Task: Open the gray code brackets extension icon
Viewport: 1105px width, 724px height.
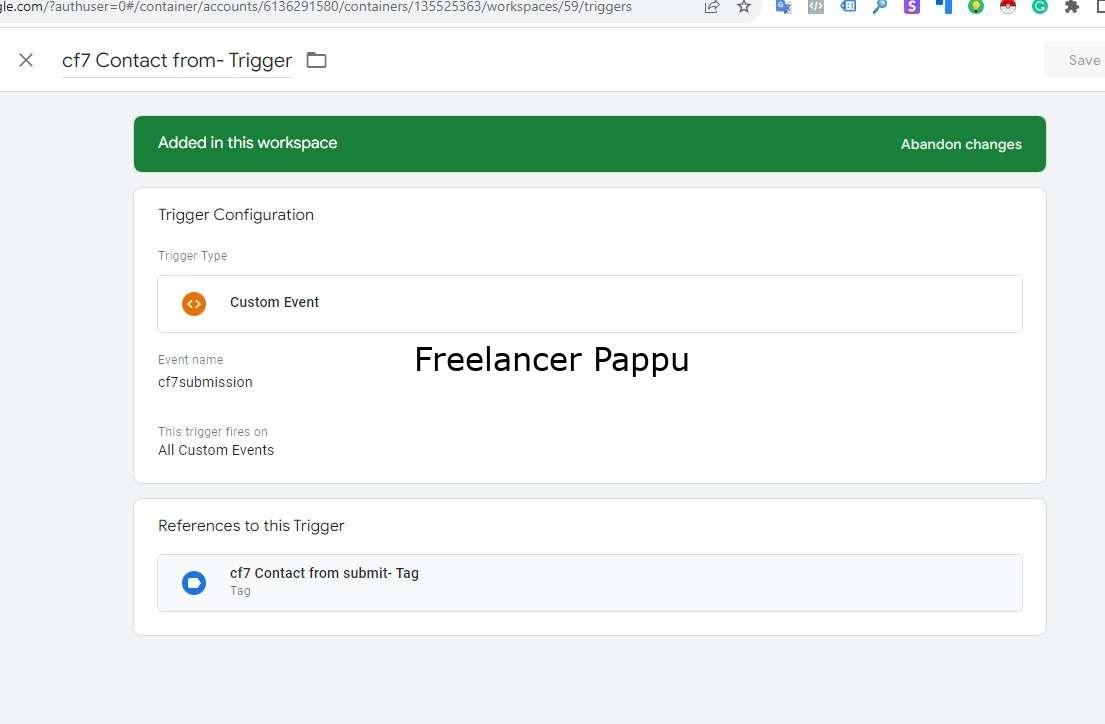Action: click(x=815, y=7)
